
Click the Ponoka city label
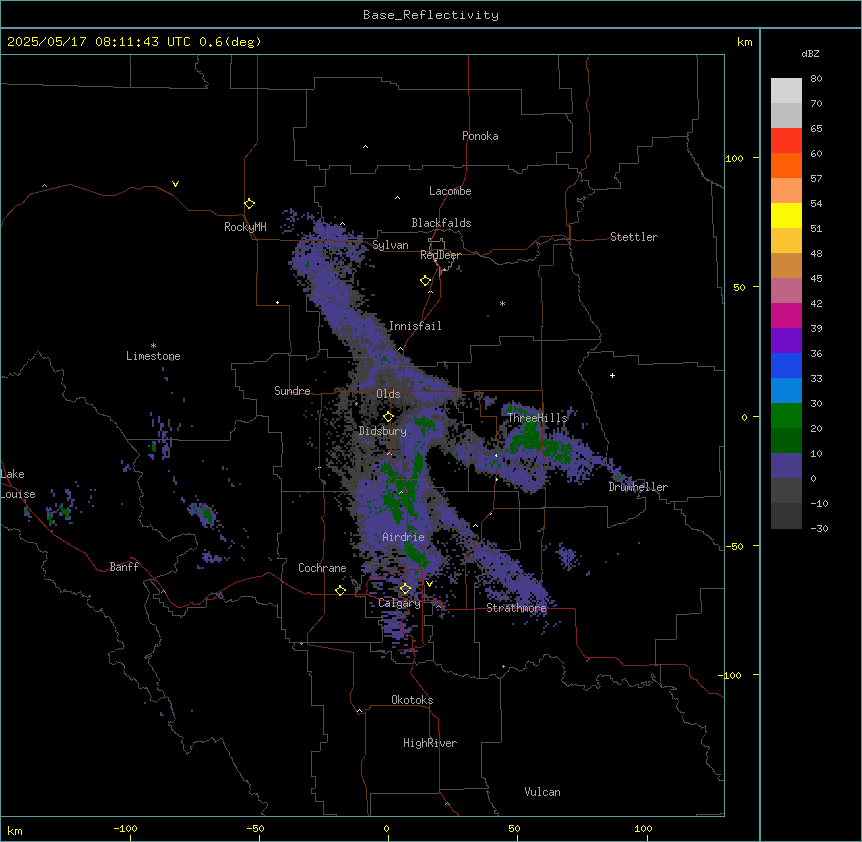click(480, 136)
